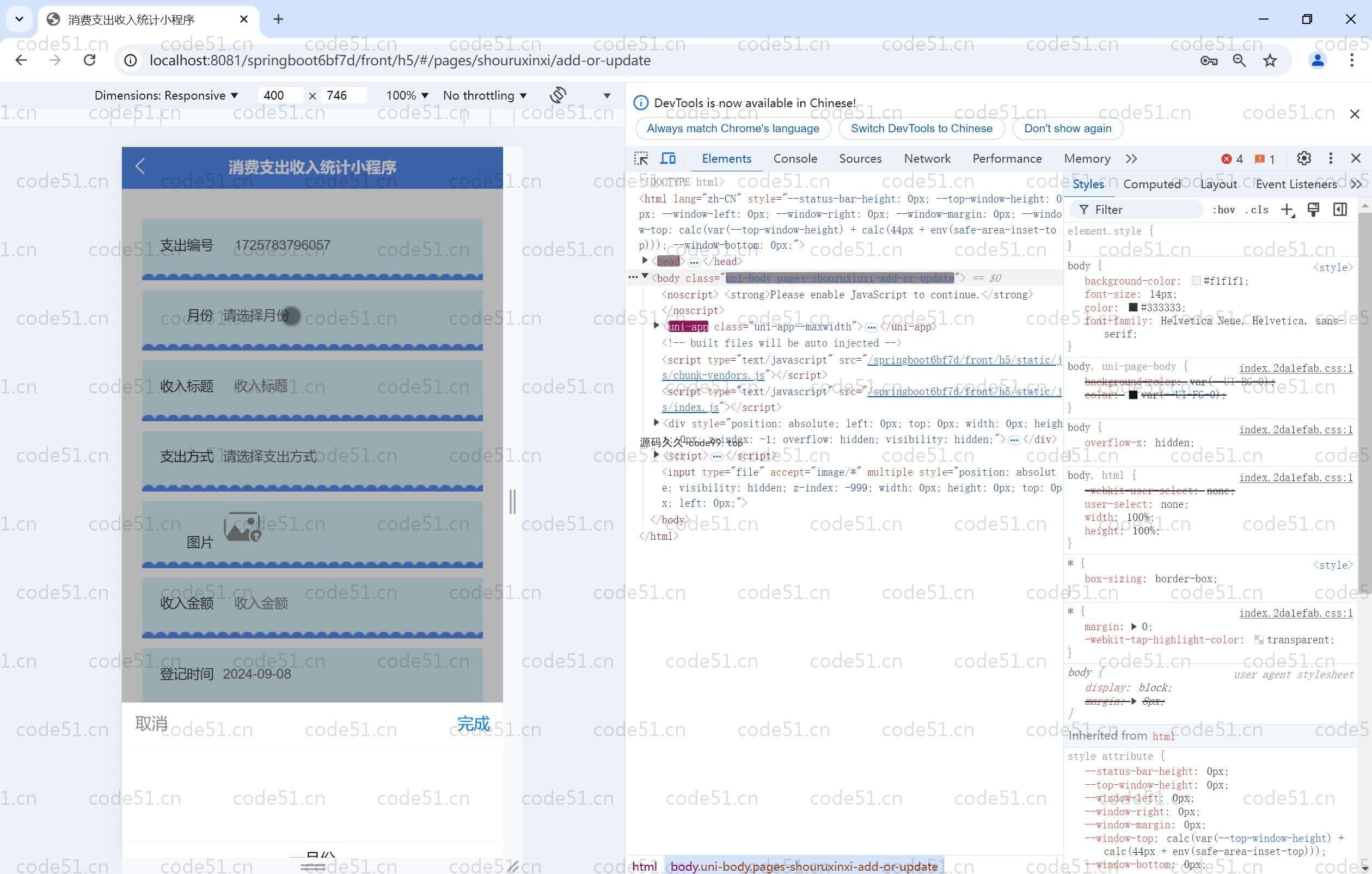Open the 100% zoom dropdown
Image resolution: width=1372 pixels, height=874 pixels.
pyautogui.click(x=407, y=95)
